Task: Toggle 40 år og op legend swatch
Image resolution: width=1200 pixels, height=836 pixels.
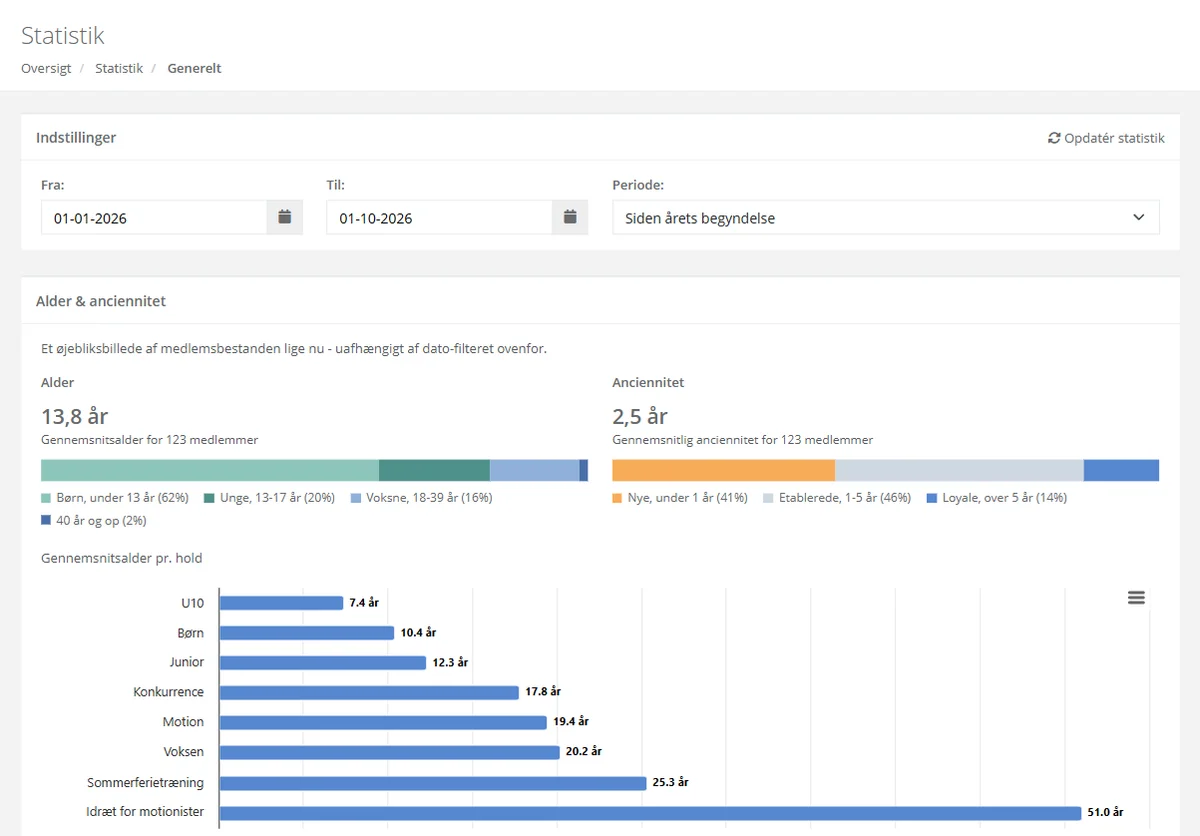Action: (x=46, y=520)
